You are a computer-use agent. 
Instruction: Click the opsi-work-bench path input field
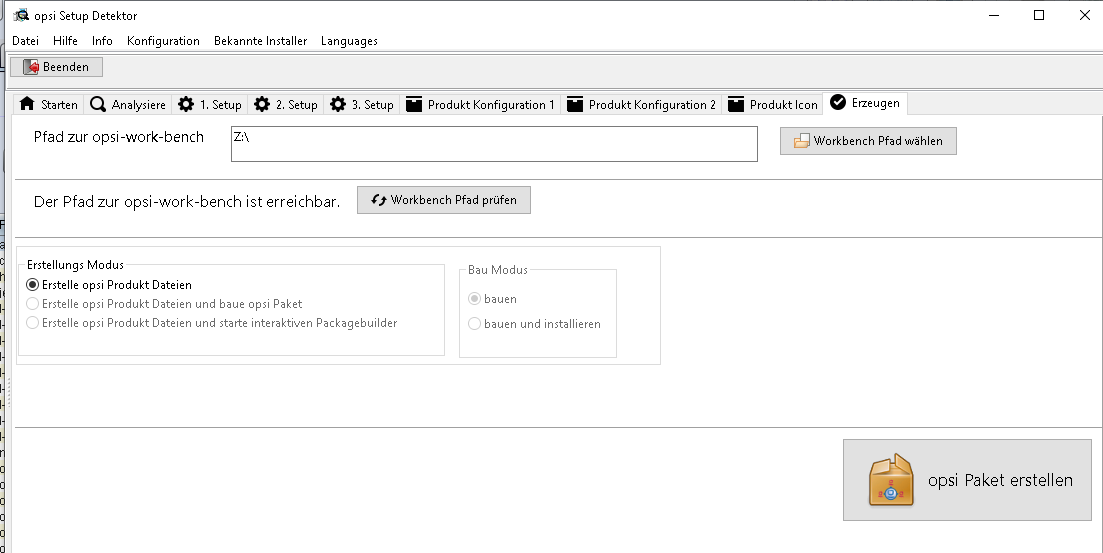493,143
